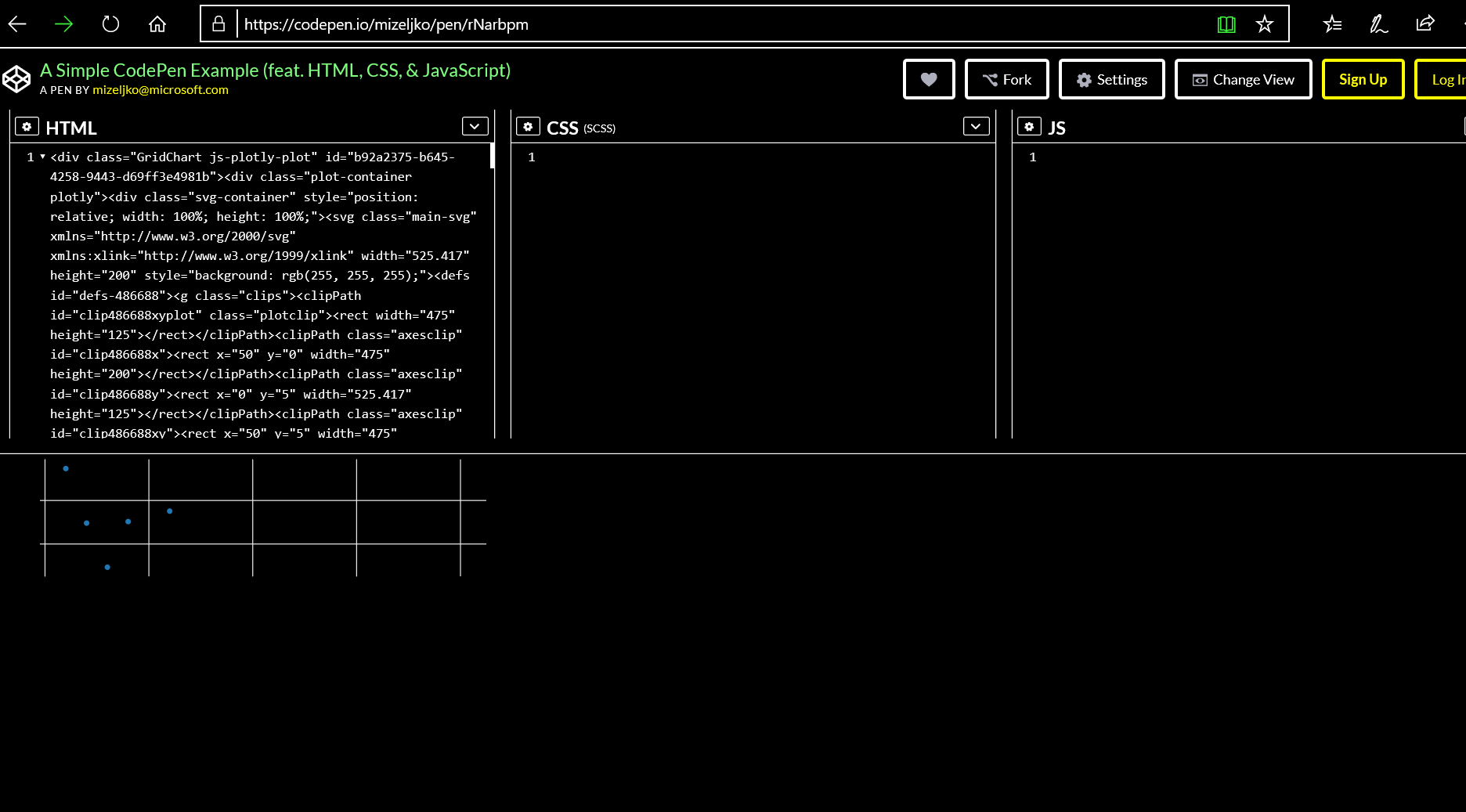Open the Change View menu
The width and height of the screenshot is (1466, 812).
(1244, 79)
